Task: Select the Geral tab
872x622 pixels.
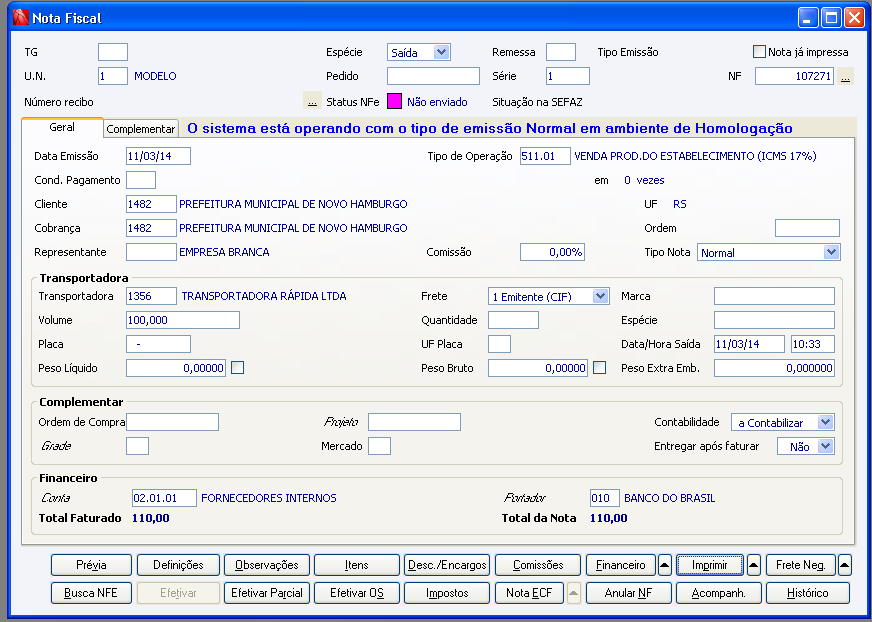Action: click(62, 127)
